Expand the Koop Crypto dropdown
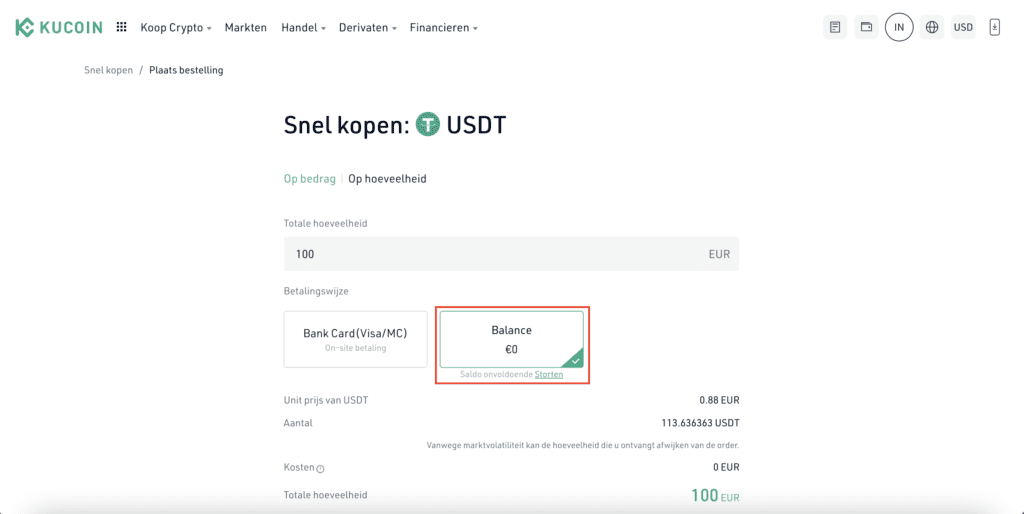Screen dimensions: 1024x514 [176, 28]
